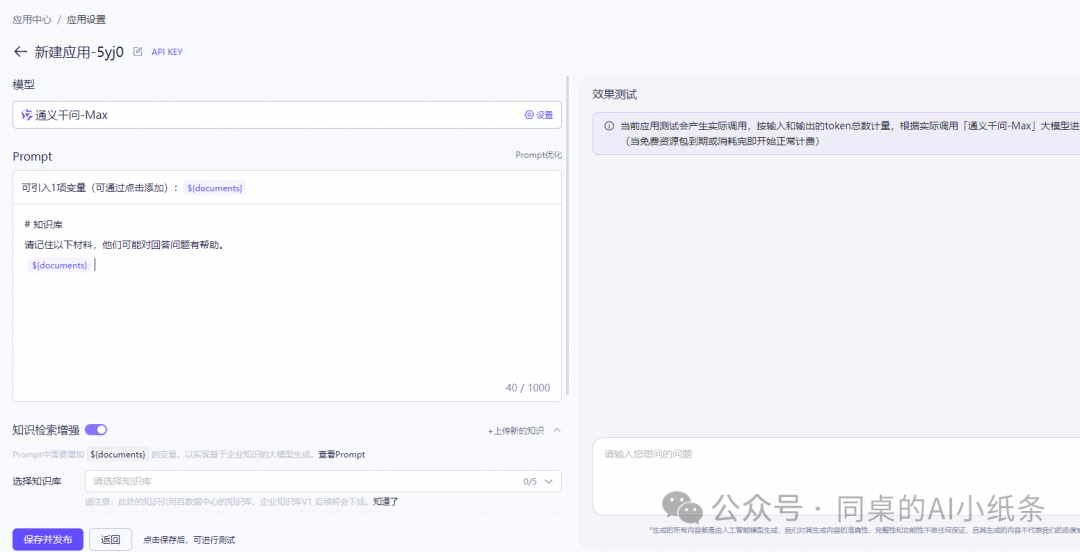The width and height of the screenshot is (1080, 552).
Task: Click the 保存并发布 button
Action: click(x=48, y=540)
